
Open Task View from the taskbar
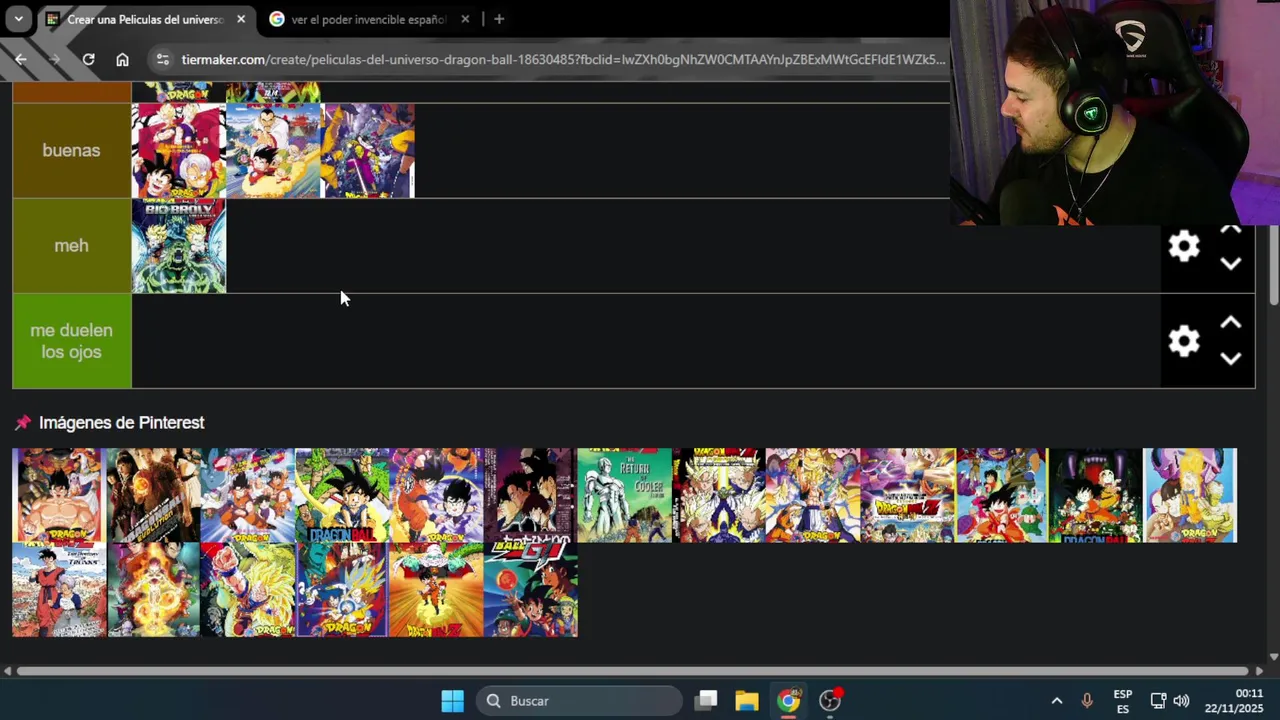click(707, 701)
